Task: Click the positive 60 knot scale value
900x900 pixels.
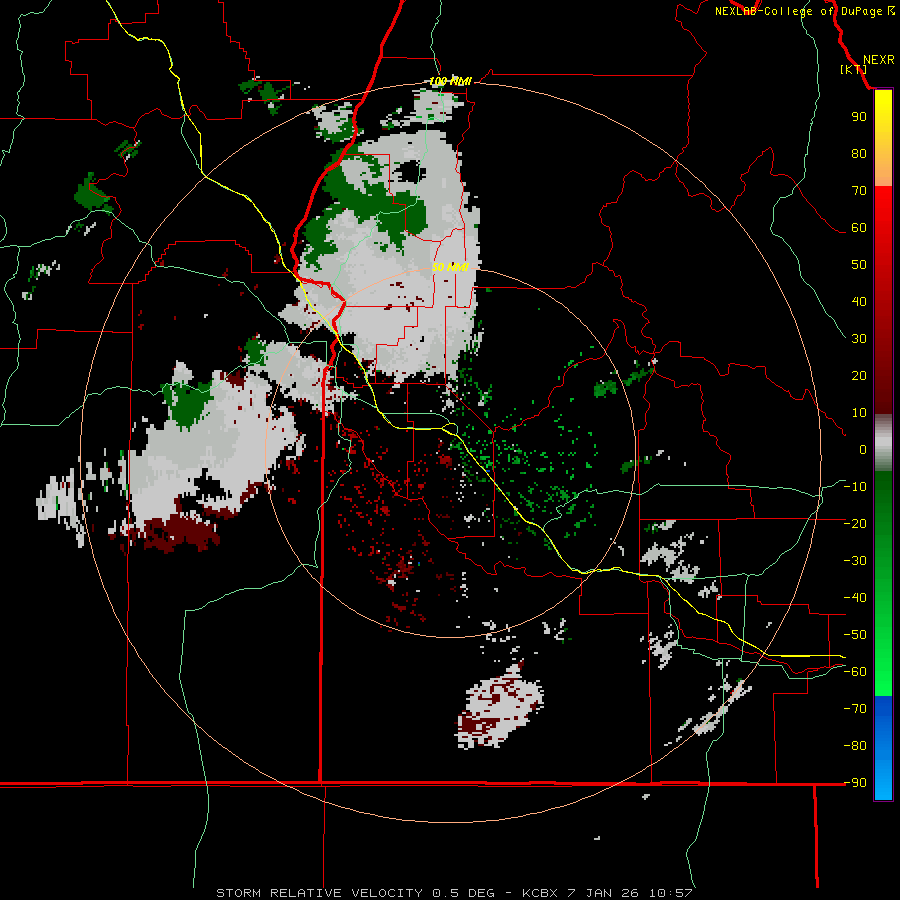Action: (859, 227)
